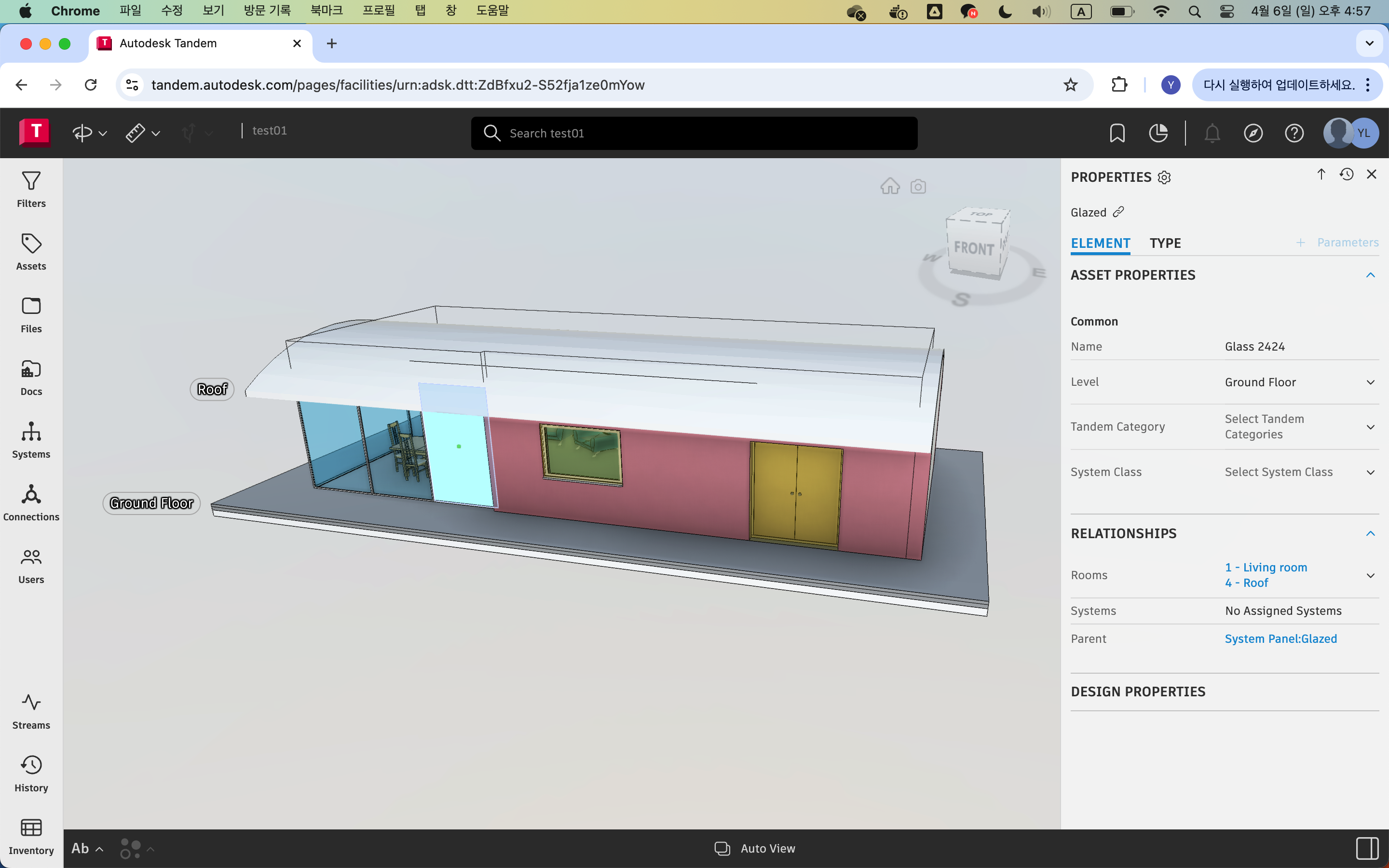
Task: Click the properties settings gear icon
Action: tap(1164, 177)
